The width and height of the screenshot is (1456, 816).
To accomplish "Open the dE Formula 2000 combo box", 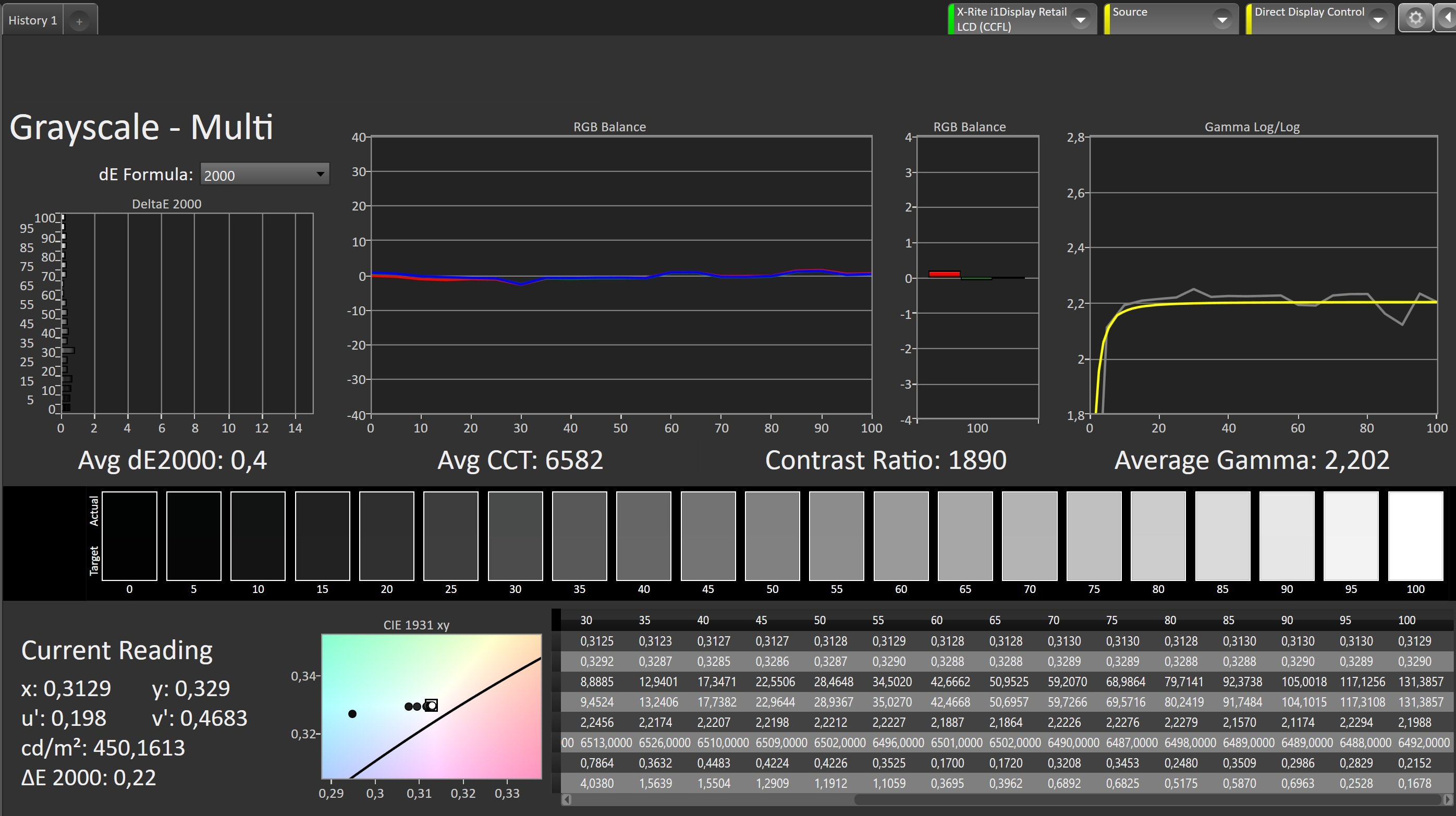I will (x=264, y=175).
